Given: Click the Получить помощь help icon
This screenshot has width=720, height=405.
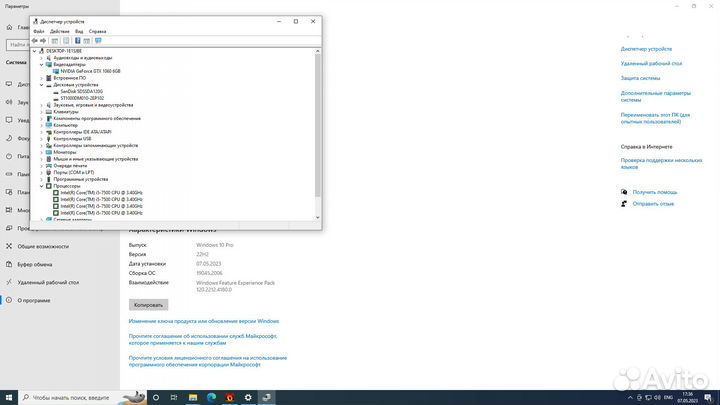Looking at the screenshot, I should [624, 192].
